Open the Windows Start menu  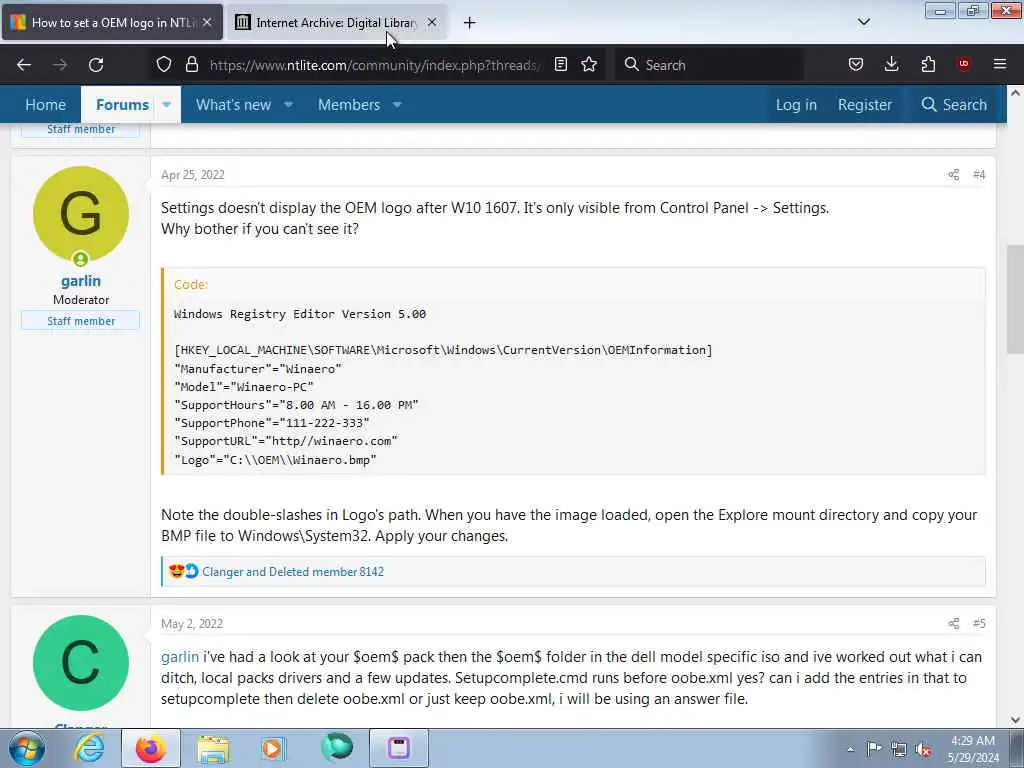pyautogui.click(x=25, y=748)
